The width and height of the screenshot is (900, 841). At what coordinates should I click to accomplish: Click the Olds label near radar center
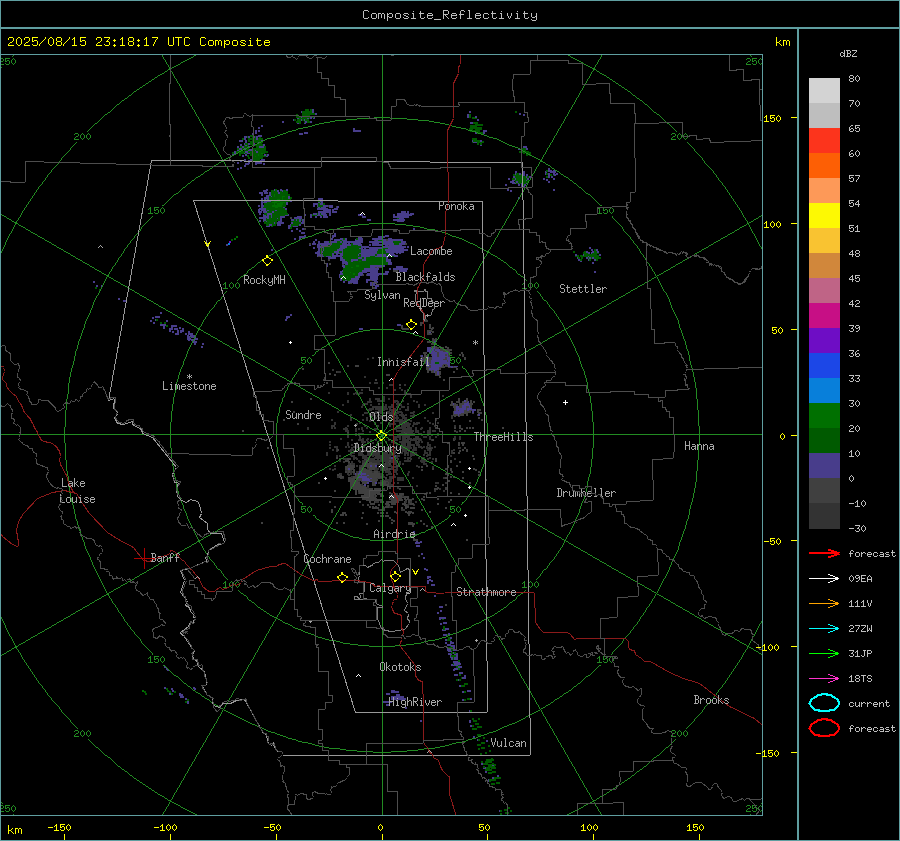coord(381,417)
